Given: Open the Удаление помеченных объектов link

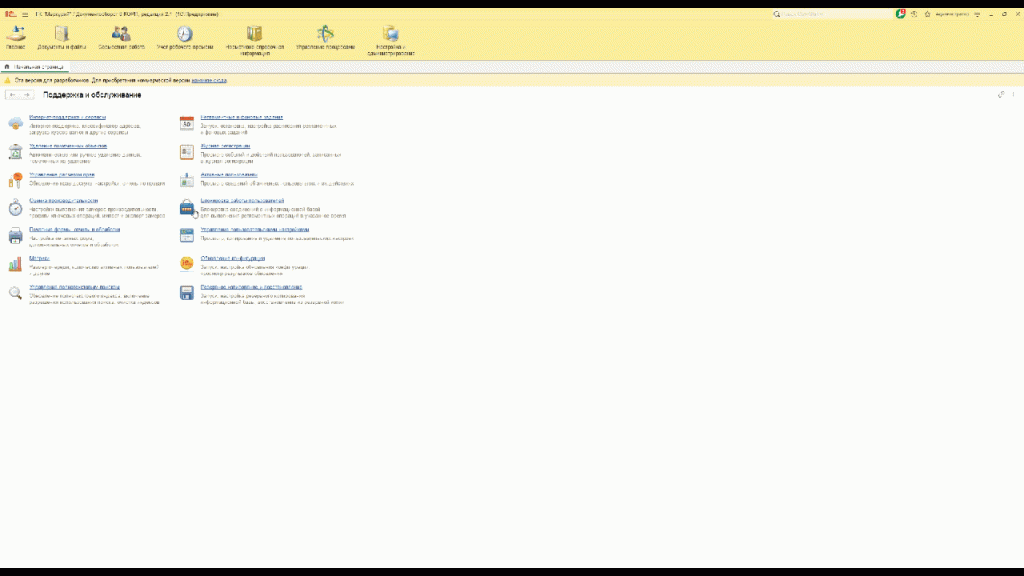Looking at the screenshot, I should (68, 146).
